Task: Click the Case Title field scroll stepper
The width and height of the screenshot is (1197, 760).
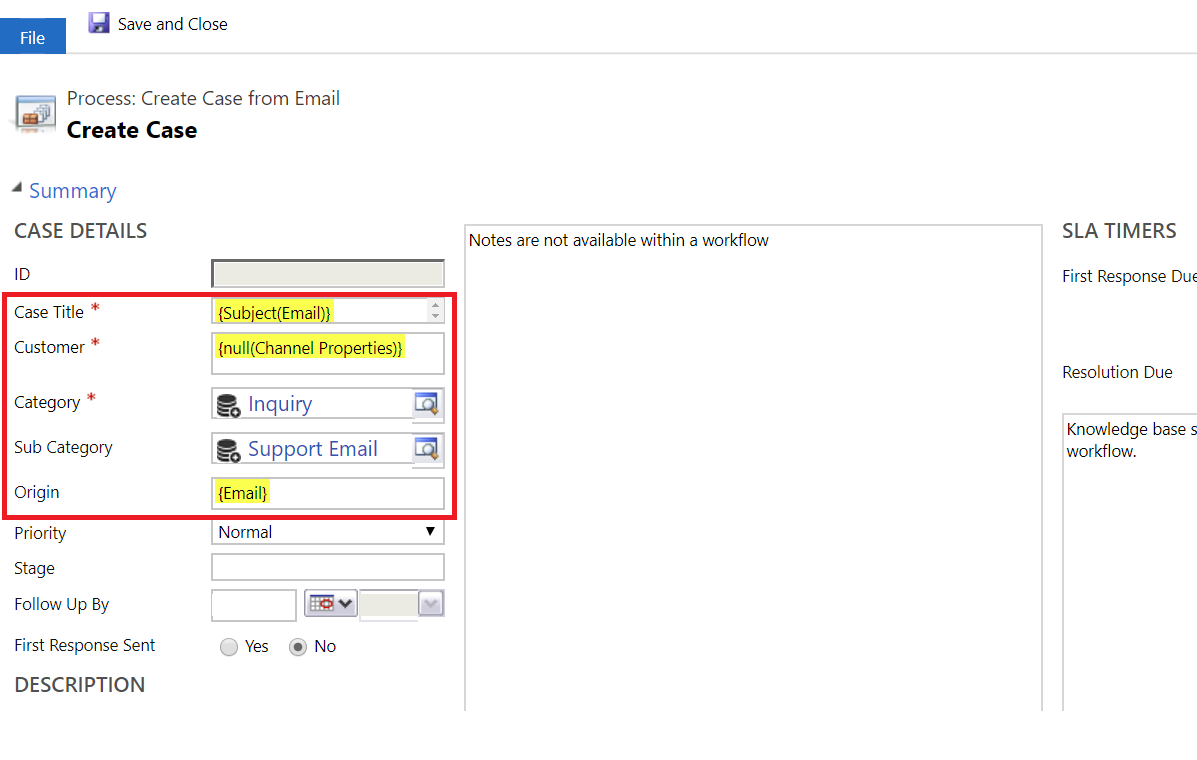Action: [434, 311]
